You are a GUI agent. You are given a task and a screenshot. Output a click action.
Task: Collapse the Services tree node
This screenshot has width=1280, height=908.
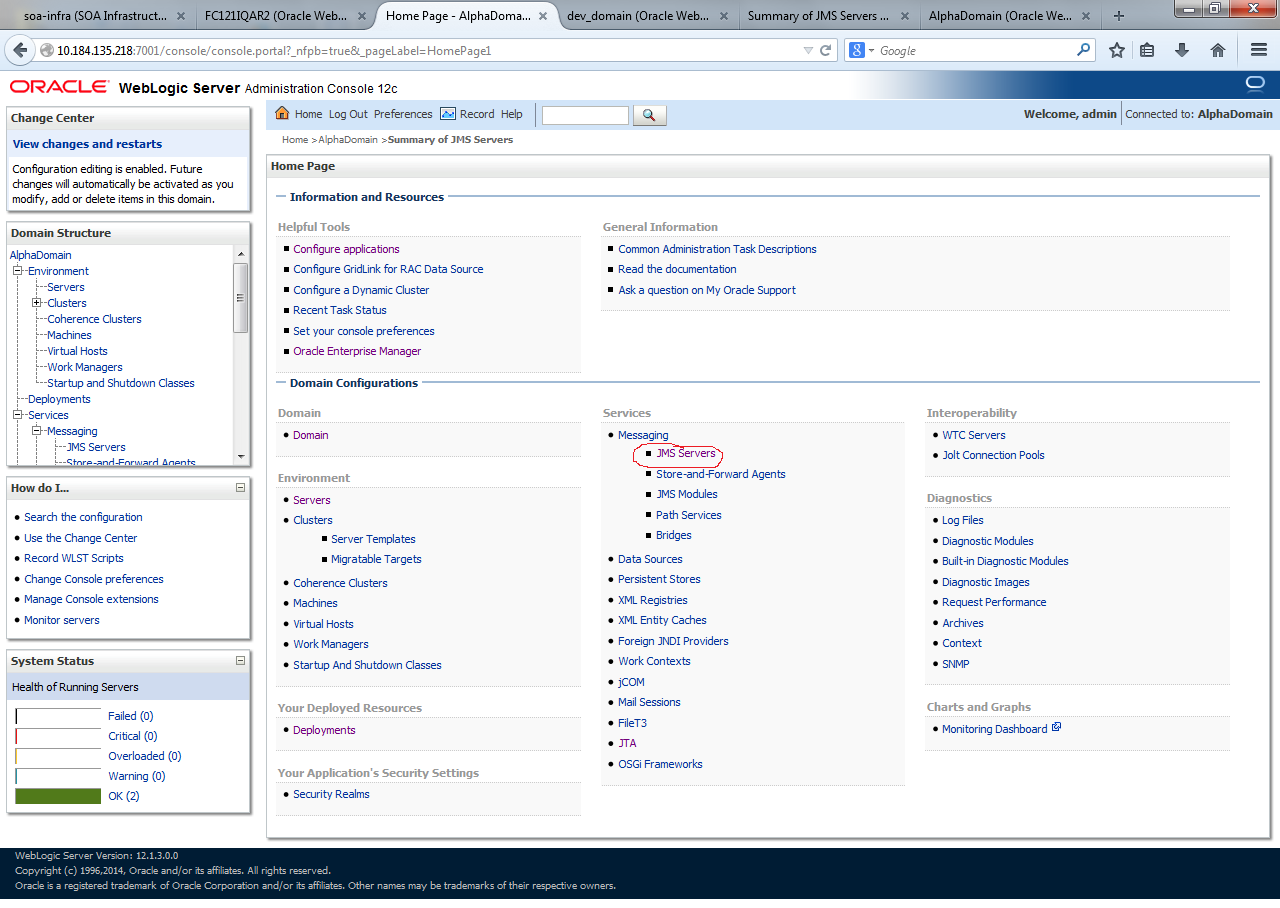pos(17,415)
